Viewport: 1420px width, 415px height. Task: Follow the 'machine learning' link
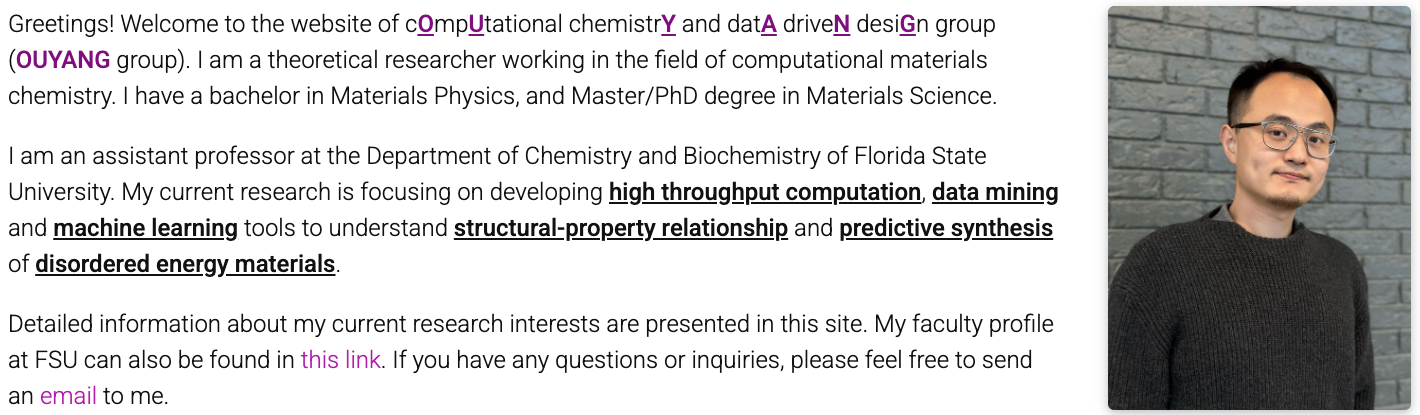pyautogui.click(x=145, y=228)
